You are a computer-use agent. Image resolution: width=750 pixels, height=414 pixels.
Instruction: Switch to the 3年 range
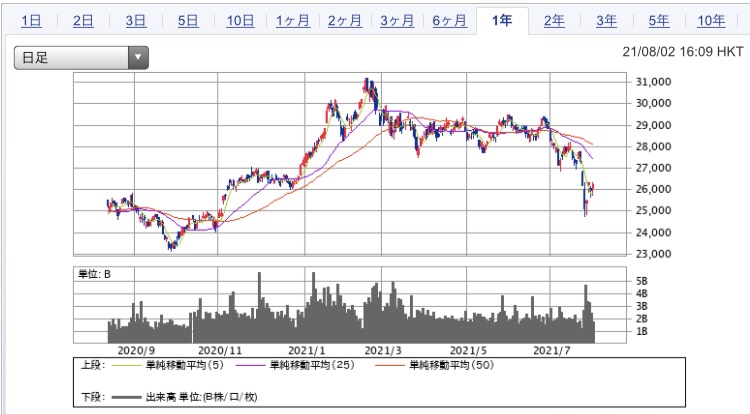[x=606, y=21]
